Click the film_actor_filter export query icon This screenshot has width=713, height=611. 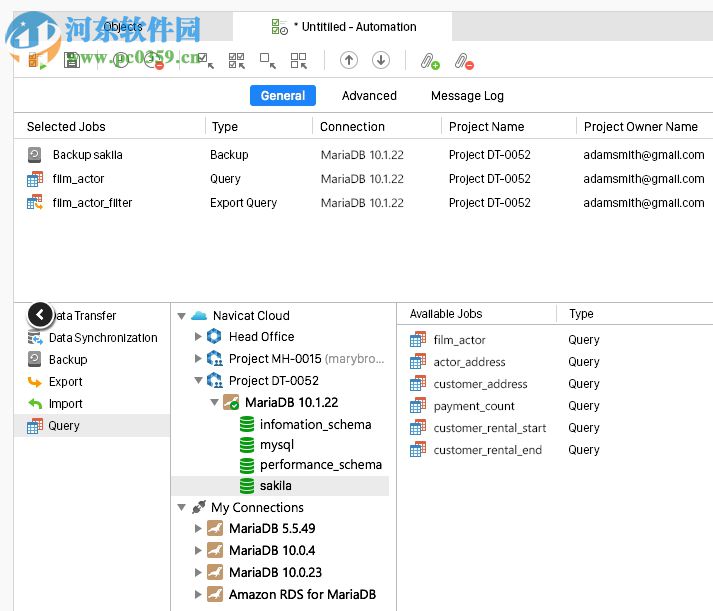click(35, 203)
